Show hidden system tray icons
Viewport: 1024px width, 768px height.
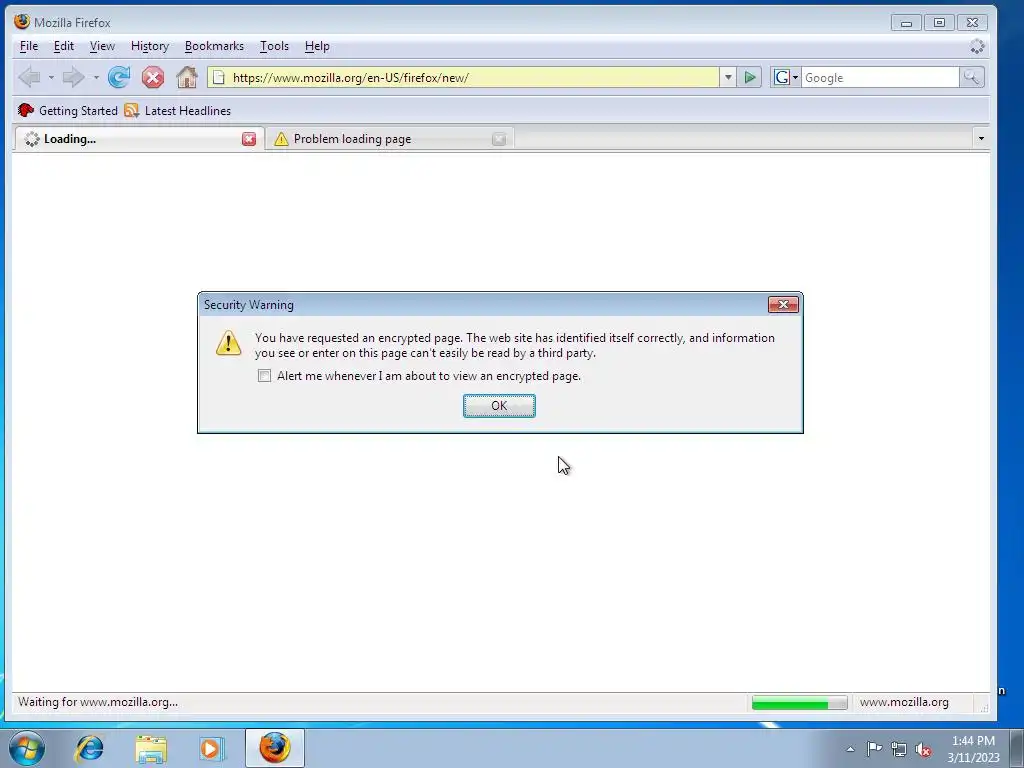pyautogui.click(x=850, y=748)
